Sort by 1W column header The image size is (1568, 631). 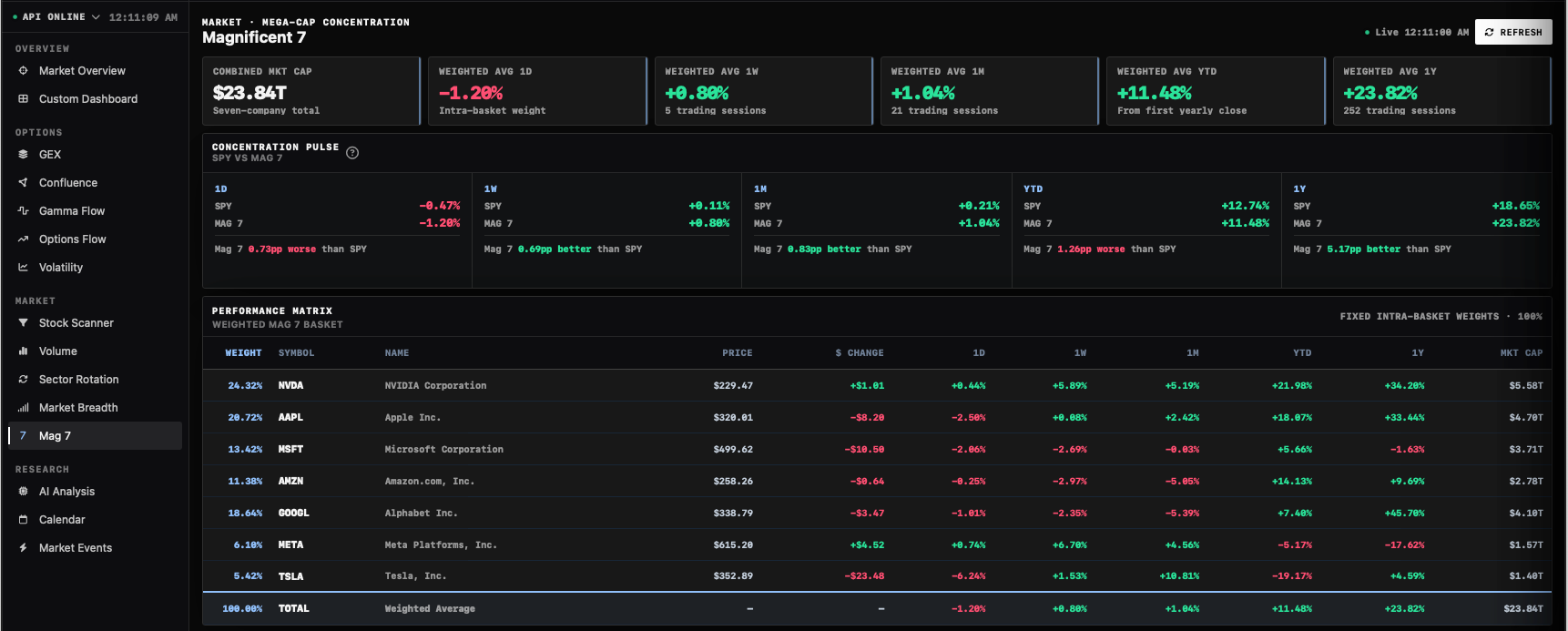(x=1080, y=353)
